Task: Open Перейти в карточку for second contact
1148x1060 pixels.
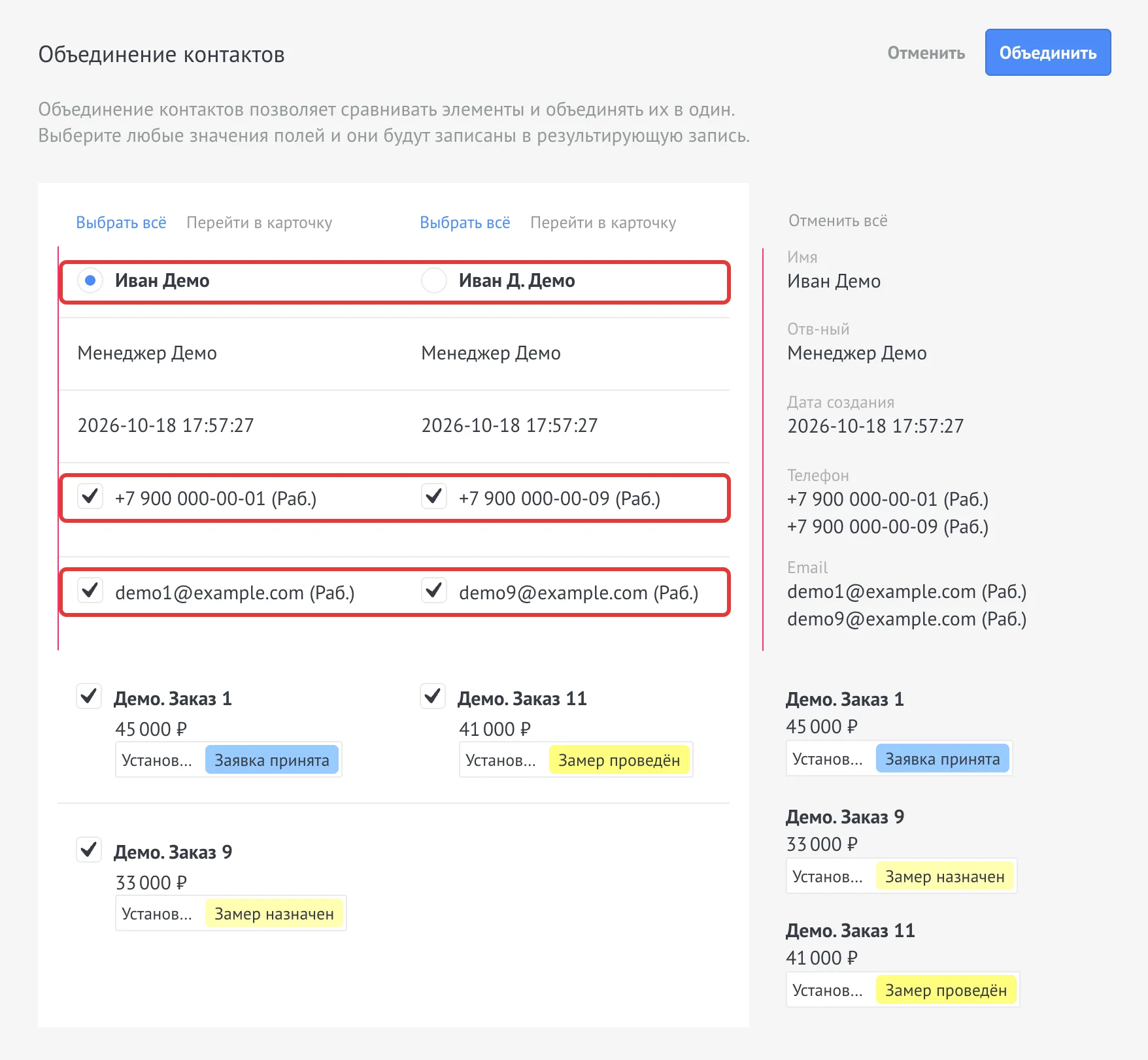Action: pyautogui.click(x=603, y=223)
